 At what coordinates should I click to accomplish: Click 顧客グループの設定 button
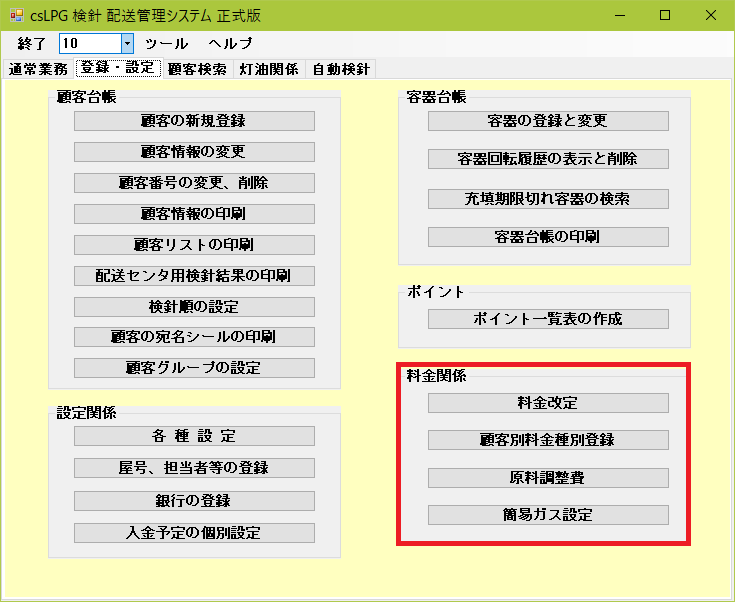click(x=194, y=368)
